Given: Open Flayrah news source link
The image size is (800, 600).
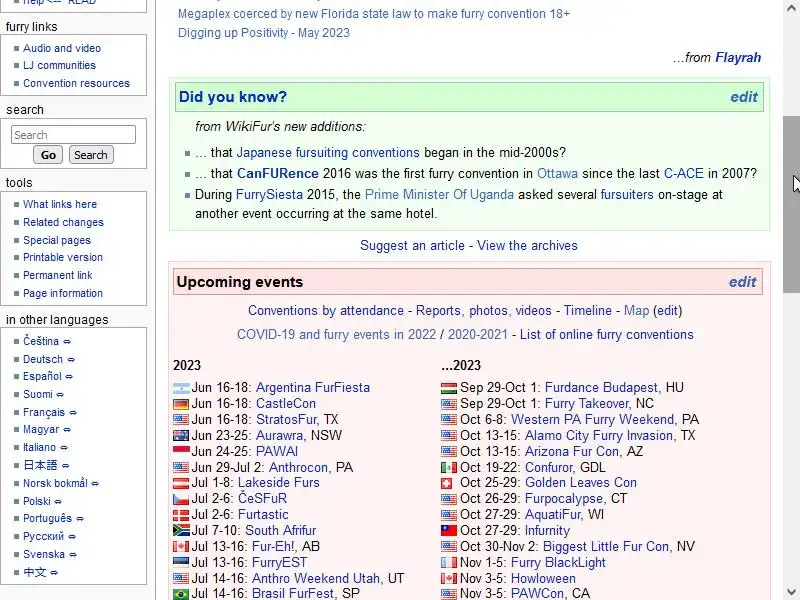Looking at the screenshot, I should [738, 57].
